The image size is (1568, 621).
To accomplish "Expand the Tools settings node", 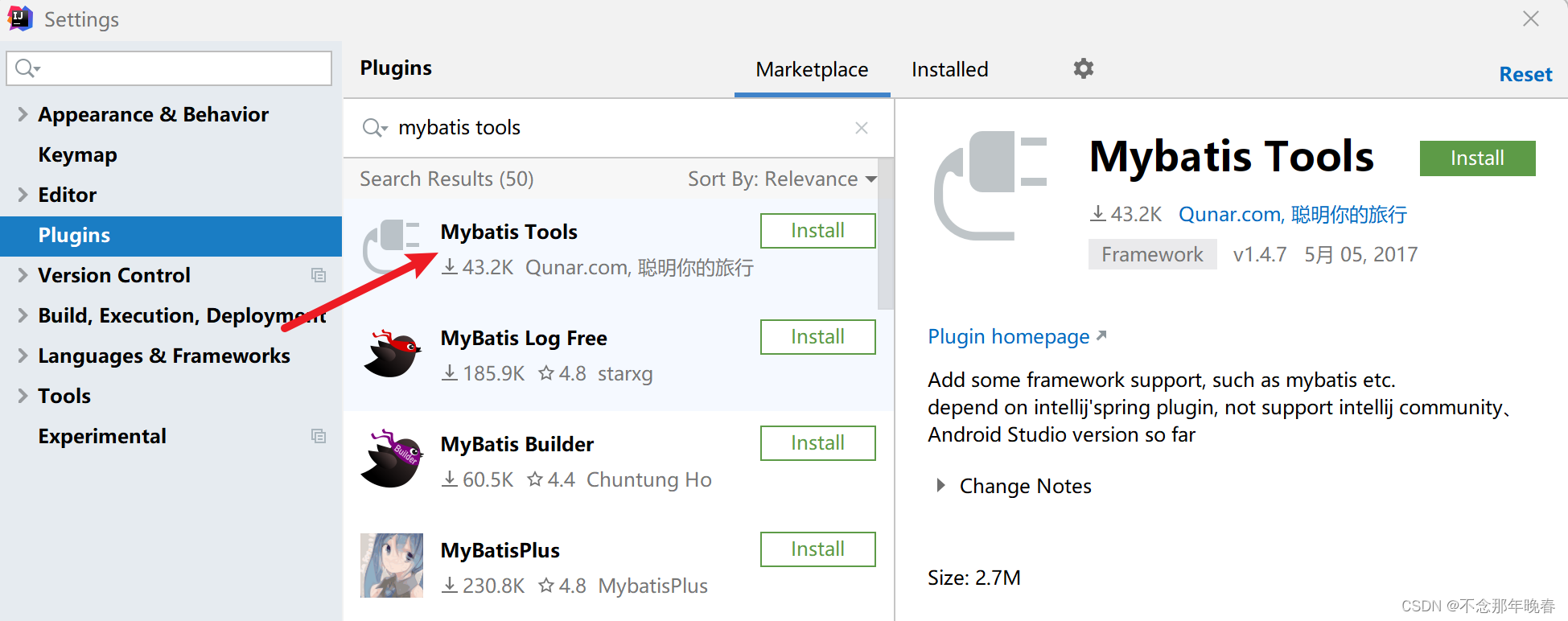I will (x=23, y=396).
